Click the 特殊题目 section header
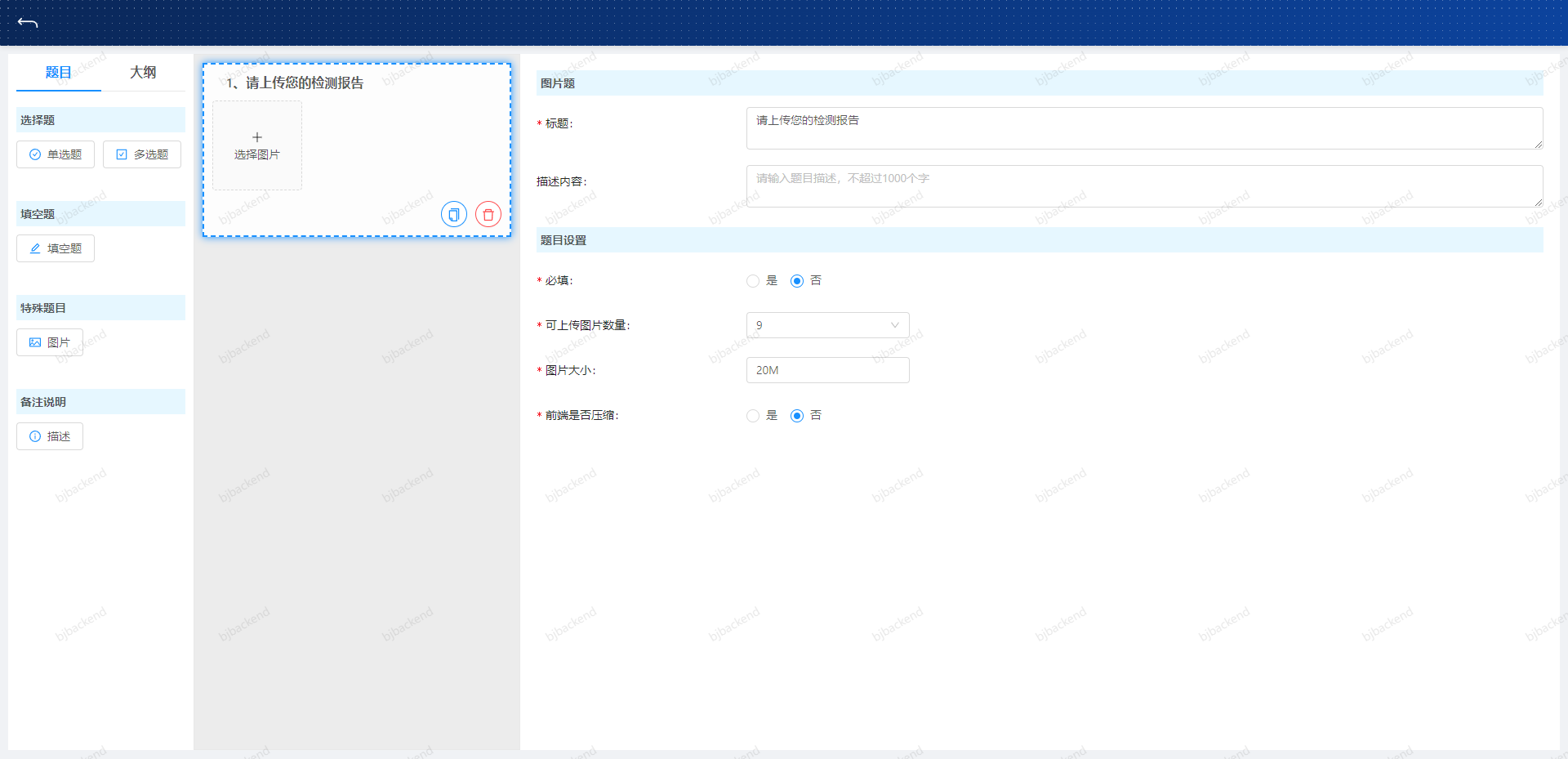The width and height of the screenshot is (1568, 759). click(x=100, y=308)
